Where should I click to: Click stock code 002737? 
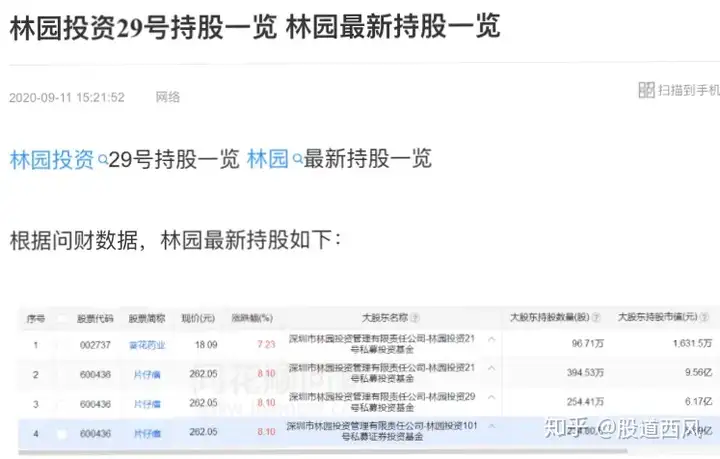[95, 345]
